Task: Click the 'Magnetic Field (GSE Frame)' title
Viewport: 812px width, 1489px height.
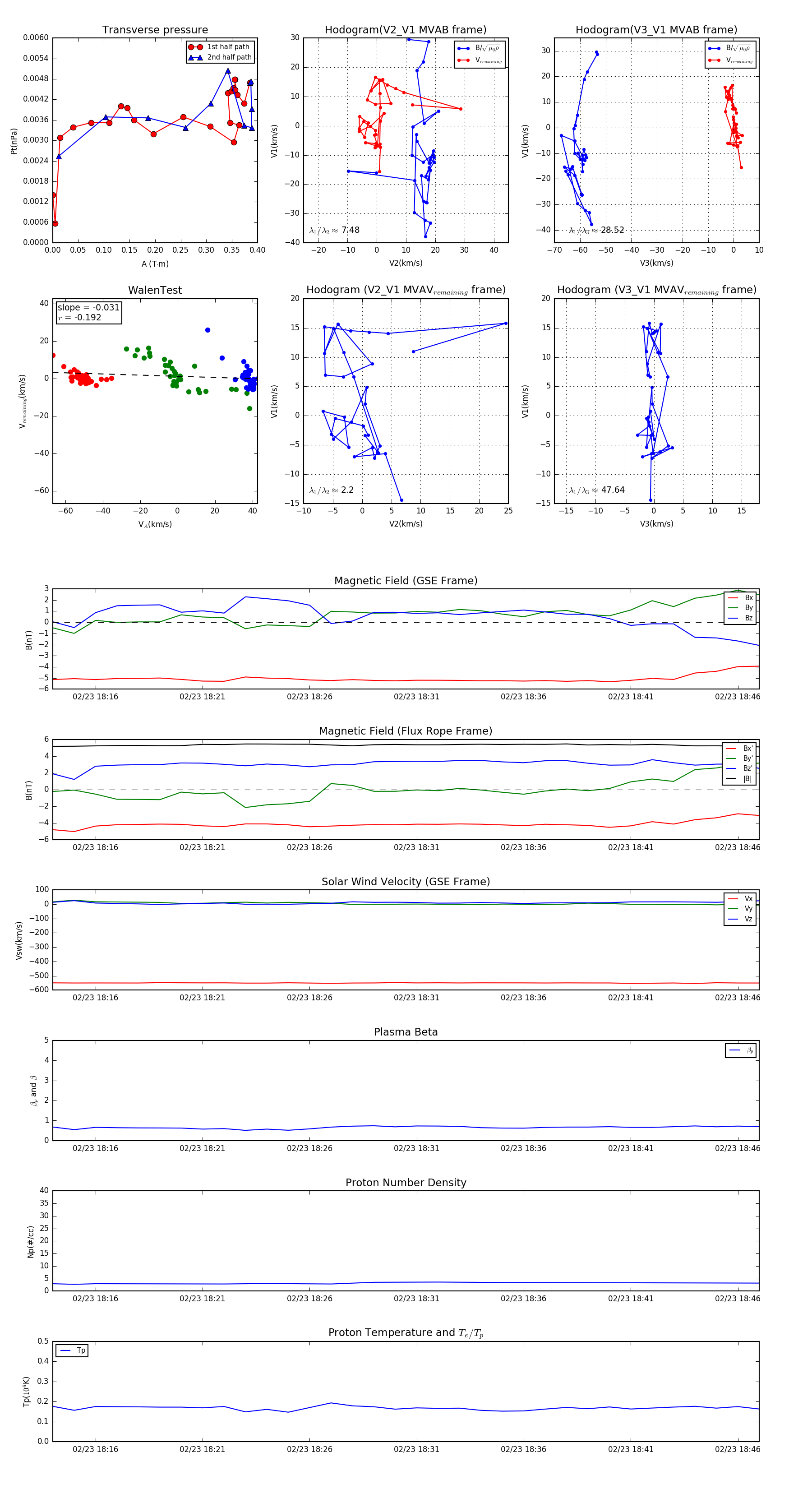Action: (406, 581)
